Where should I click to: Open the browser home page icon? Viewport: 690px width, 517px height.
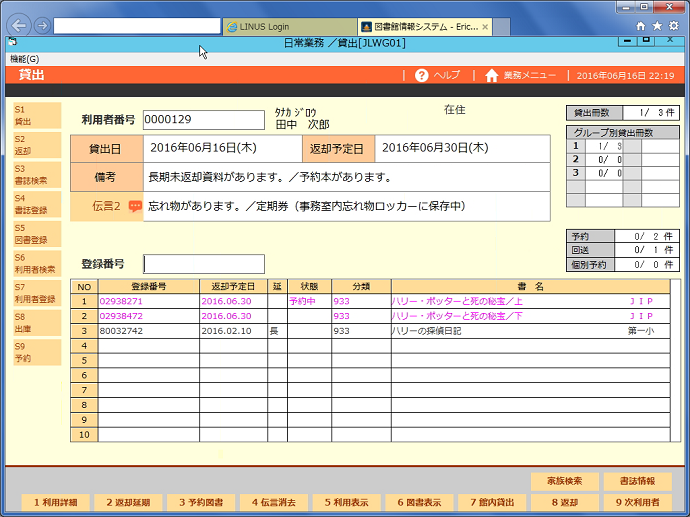(641, 26)
